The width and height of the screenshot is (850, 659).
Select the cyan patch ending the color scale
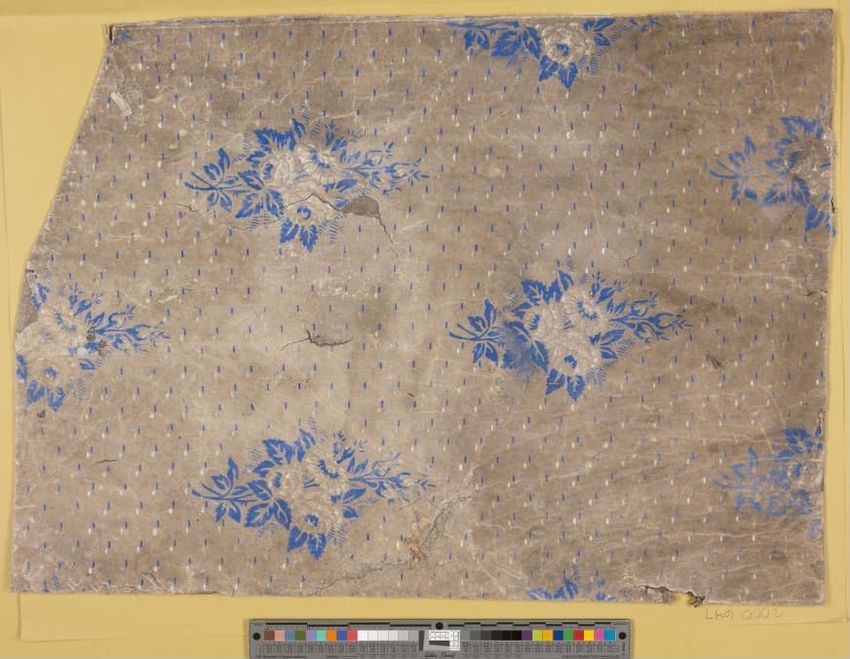[610, 635]
